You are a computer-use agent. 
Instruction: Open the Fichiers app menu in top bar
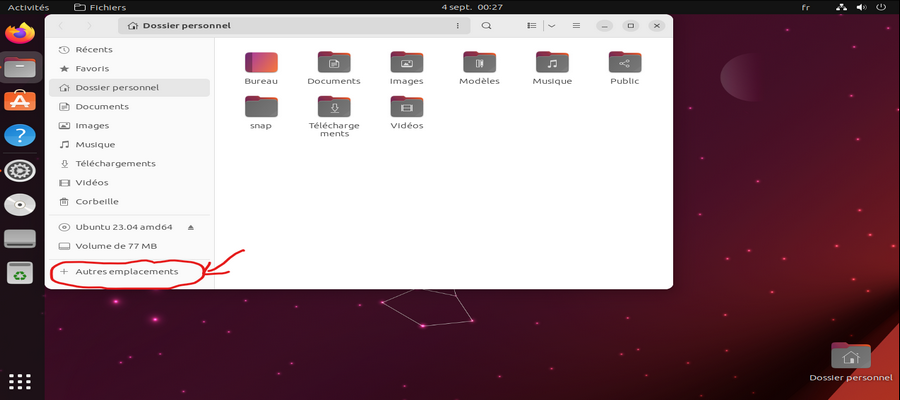point(100,7)
